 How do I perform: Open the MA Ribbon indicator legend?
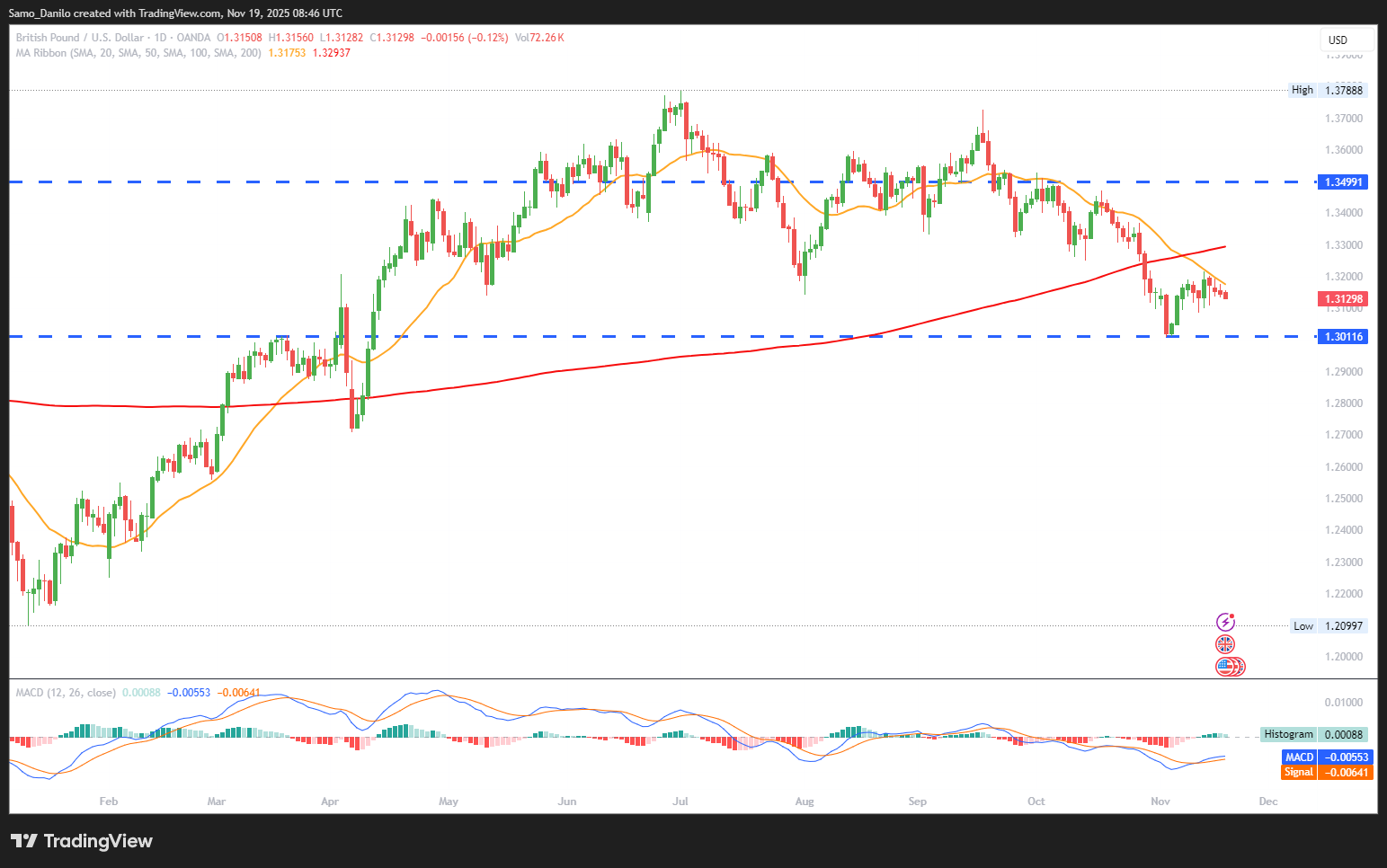138,53
